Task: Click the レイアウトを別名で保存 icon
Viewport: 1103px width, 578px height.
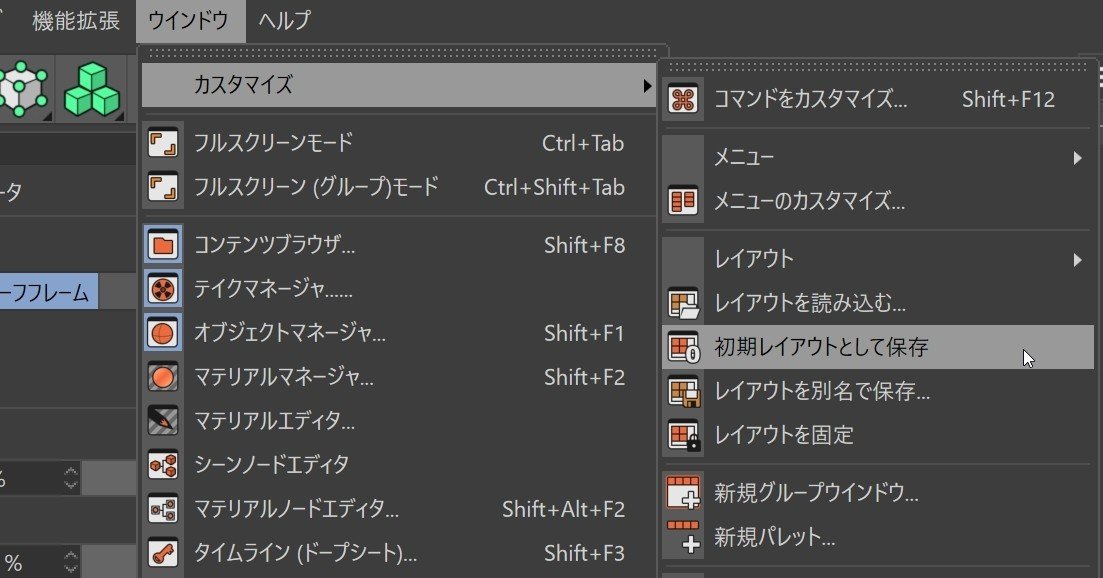Action: coord(683,392)
